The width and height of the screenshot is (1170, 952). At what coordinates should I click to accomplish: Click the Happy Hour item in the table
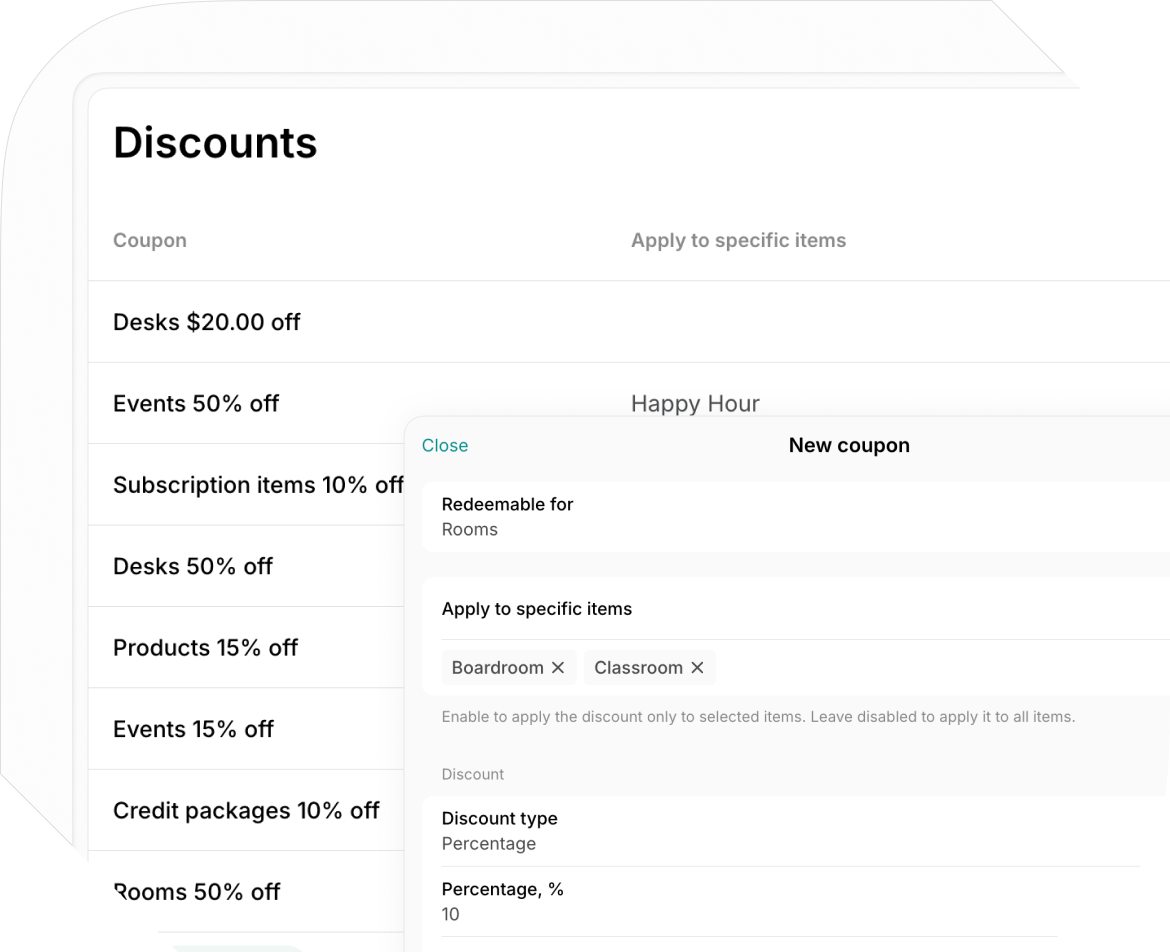pyautogui.click(x=695, y=403)
